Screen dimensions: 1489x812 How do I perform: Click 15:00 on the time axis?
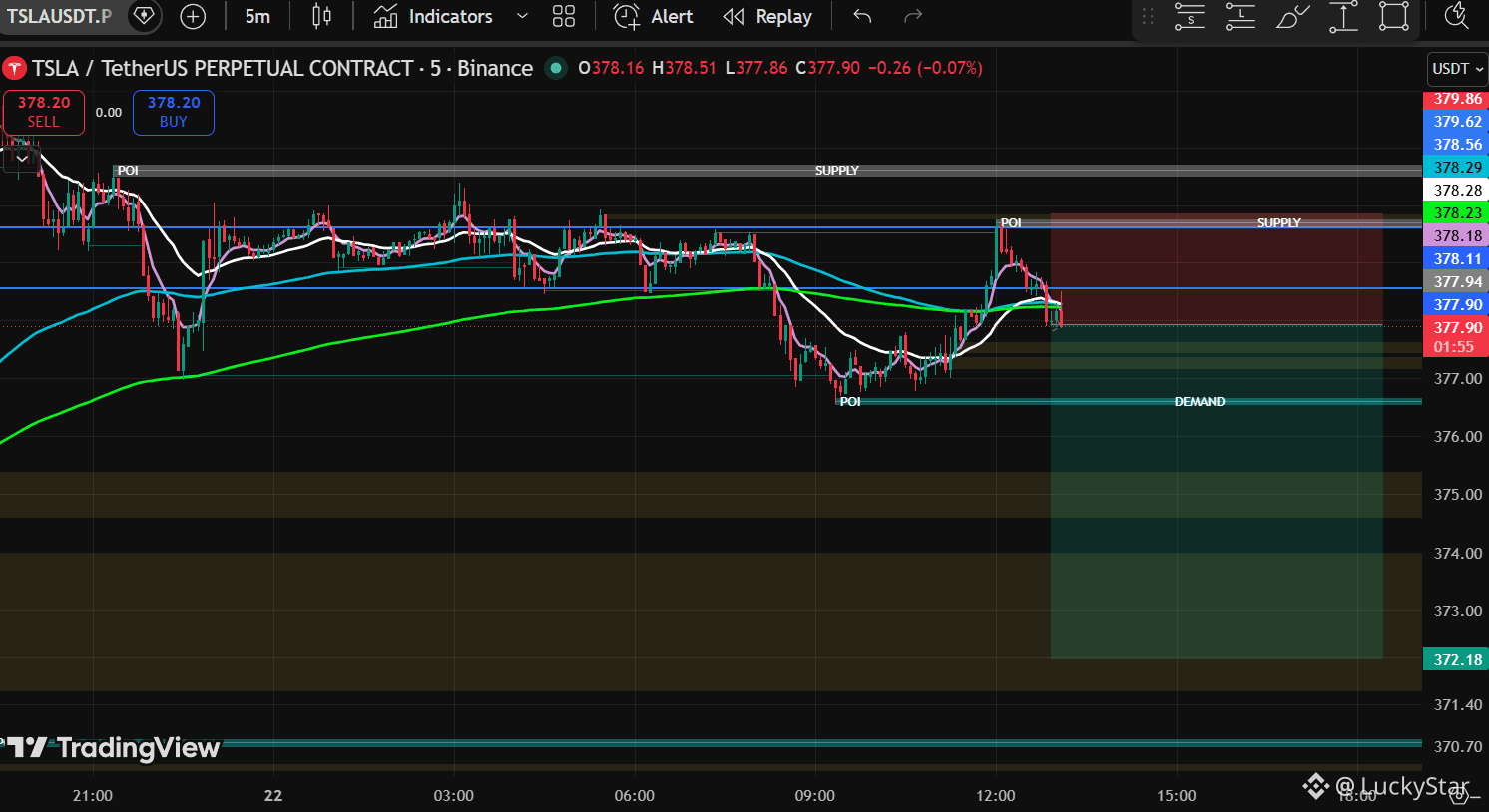coord(1177,795)
